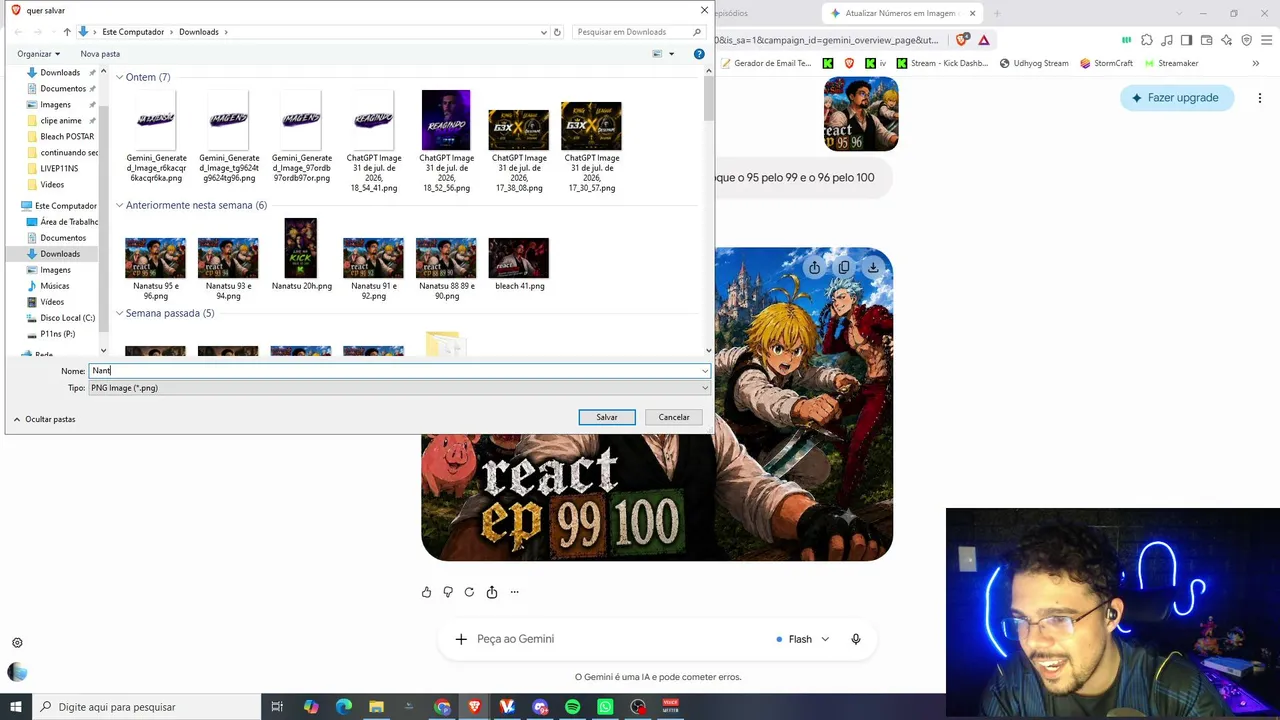The image size is (1280, 720).
Task: Toggle Brave sidebar panel icon
Action: click(x=1187, y=40)
